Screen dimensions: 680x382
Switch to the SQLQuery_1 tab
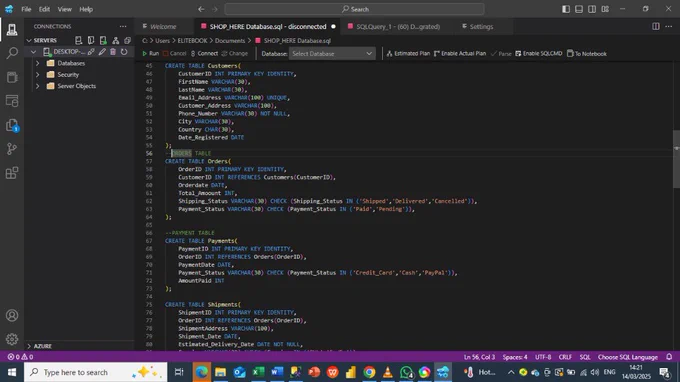[x=398, y=26]
